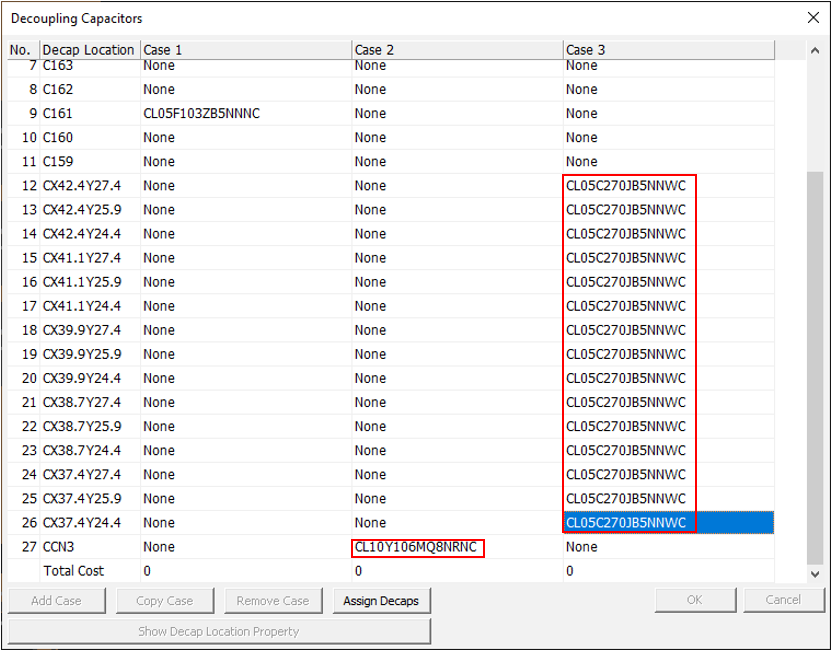The height and width of the screenshot is (651, 832).
Task: Close the Decoupling Capacitors dialog
Action: [x=812, y=18]
